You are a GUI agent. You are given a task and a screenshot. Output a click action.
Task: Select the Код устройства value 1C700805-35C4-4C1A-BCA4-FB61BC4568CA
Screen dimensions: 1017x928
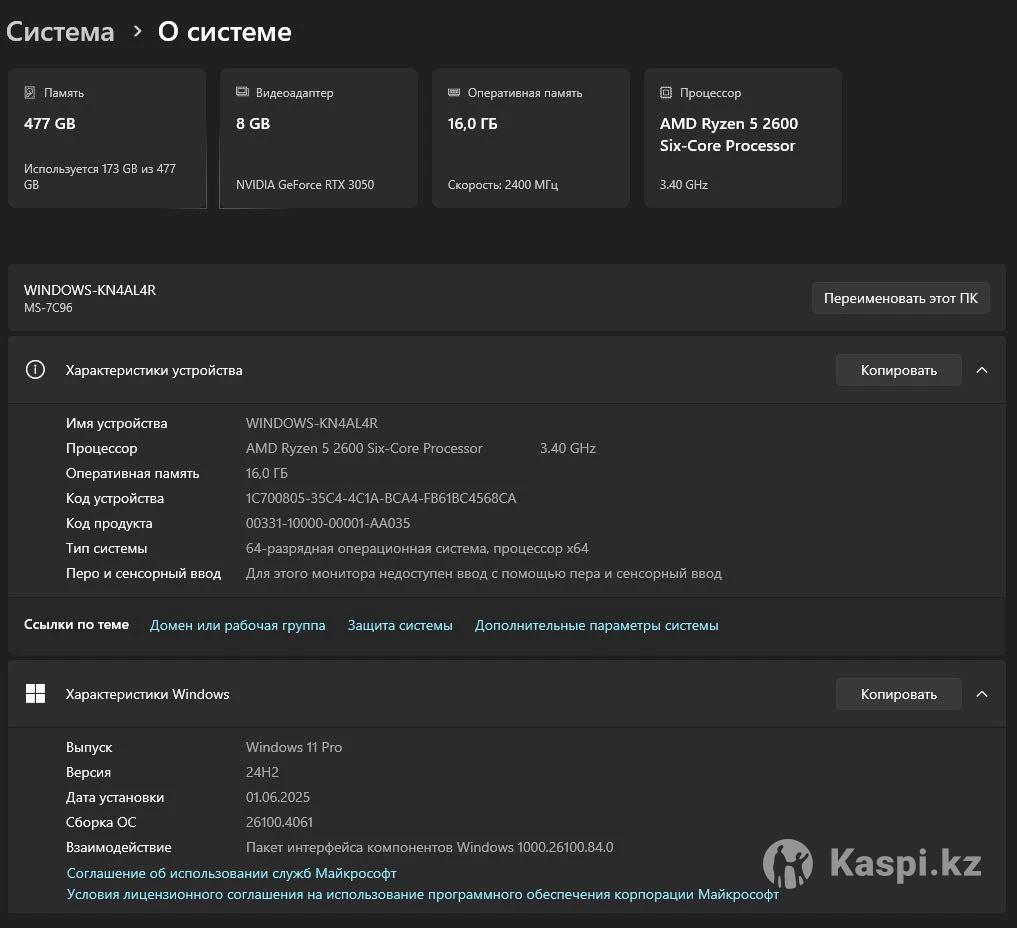(x=381, y=498)
